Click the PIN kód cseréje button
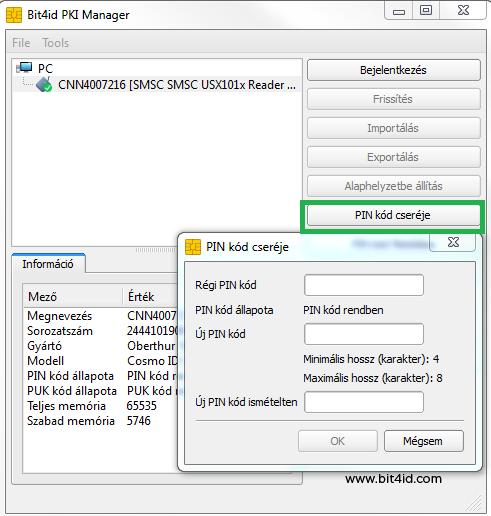The height and width of the screenshot is (516, 491). [x=394, y=215]
